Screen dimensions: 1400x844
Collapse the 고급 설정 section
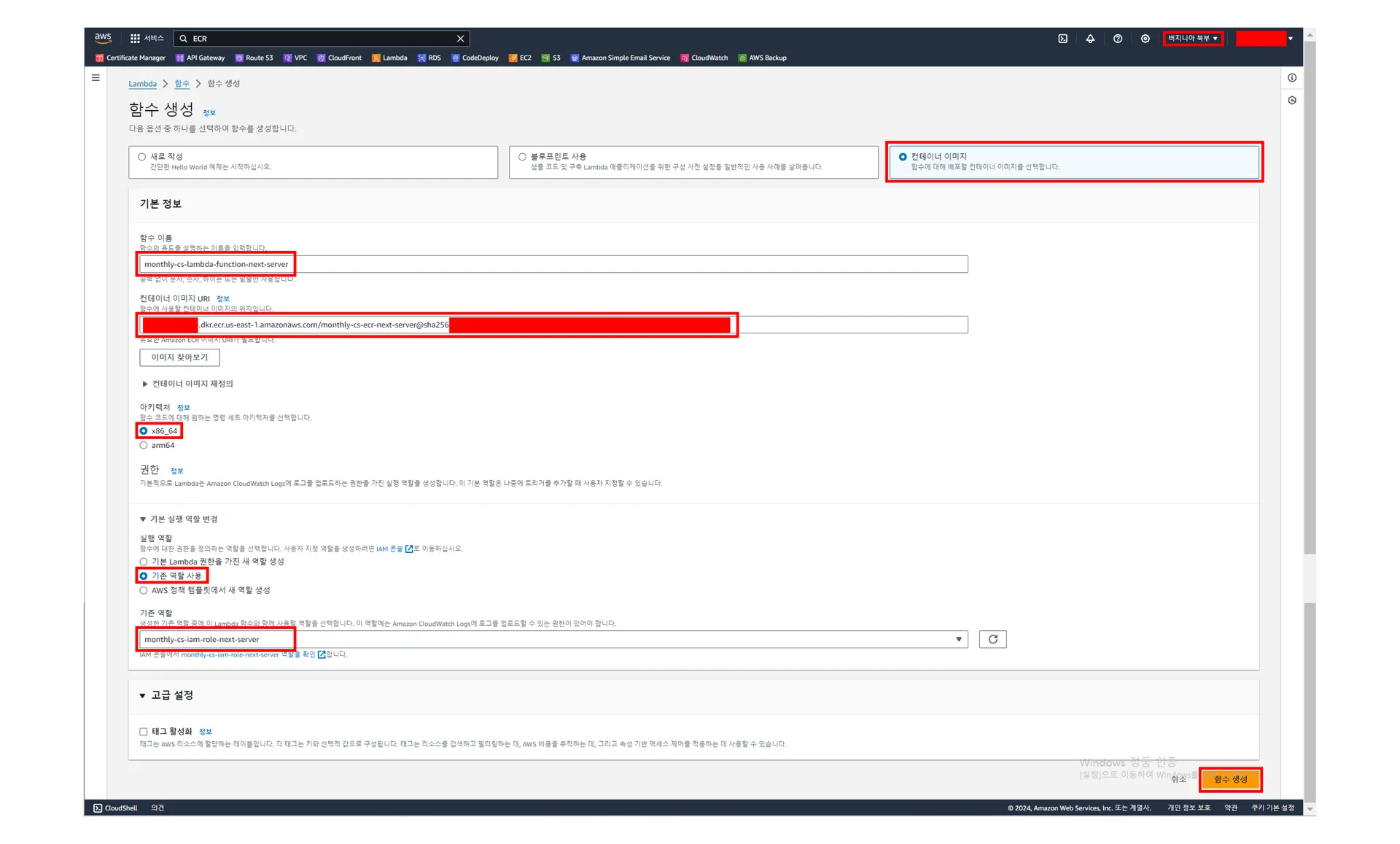143,696
